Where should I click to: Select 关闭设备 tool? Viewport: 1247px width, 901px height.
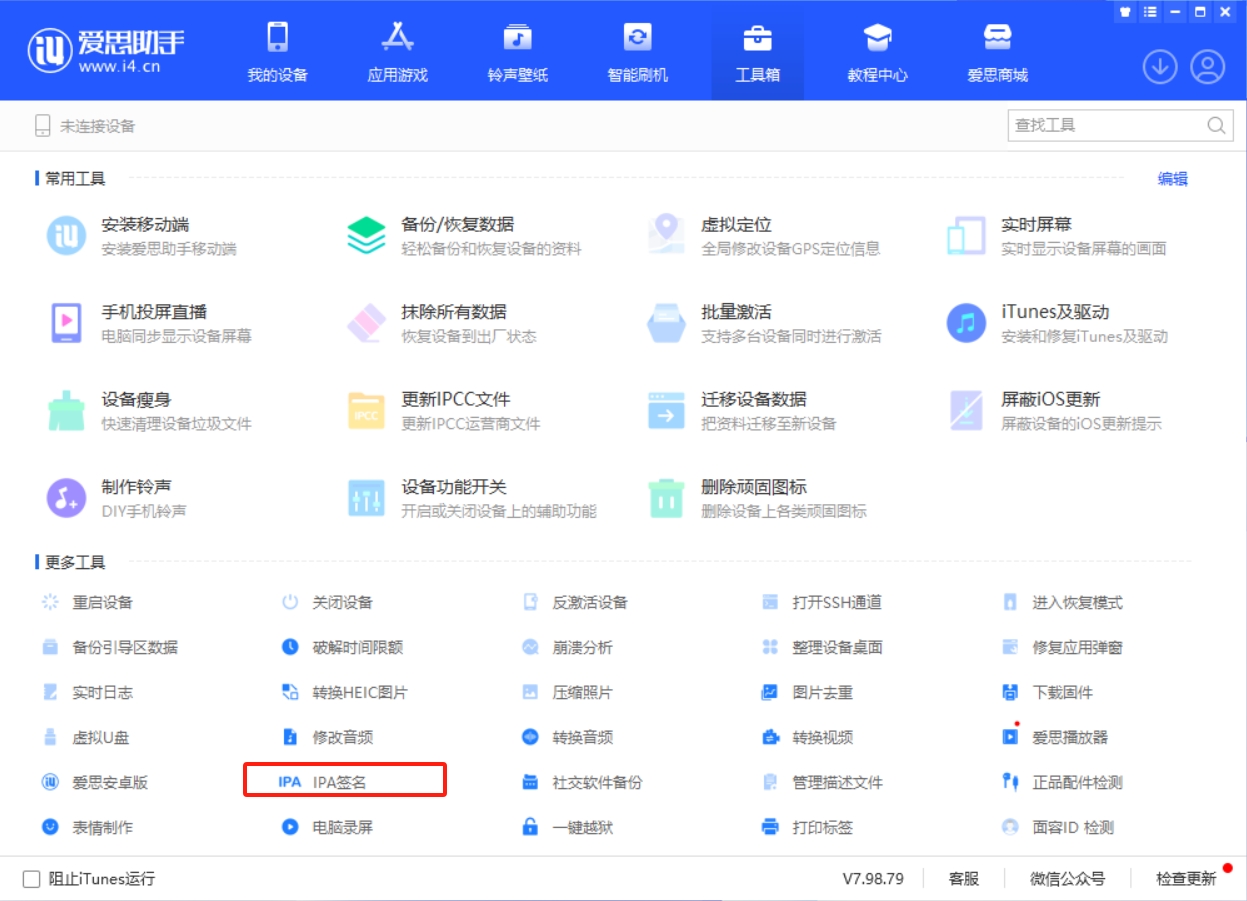coord(327,603)
